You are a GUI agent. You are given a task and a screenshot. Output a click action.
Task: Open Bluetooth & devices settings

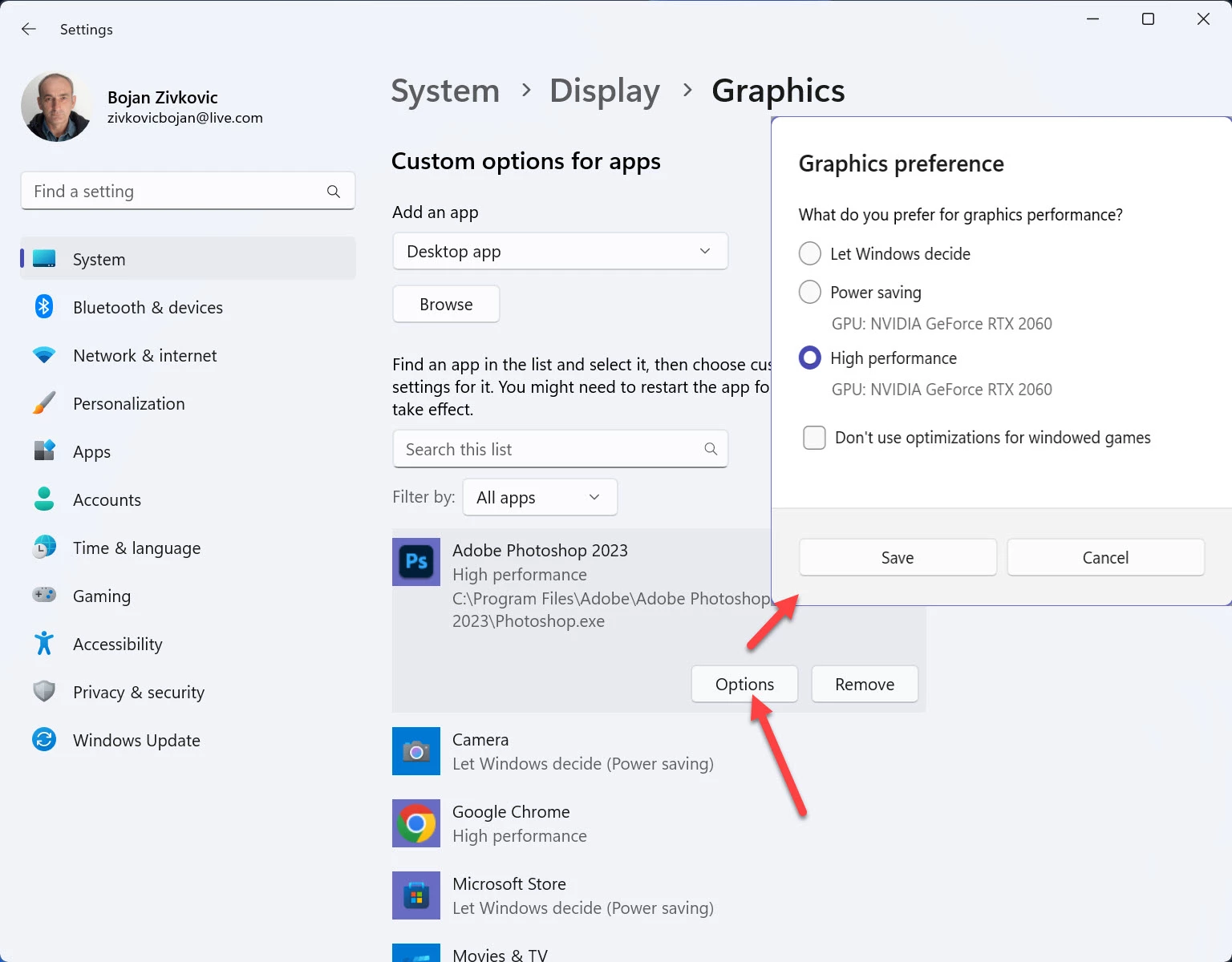(x=188, y=307)
